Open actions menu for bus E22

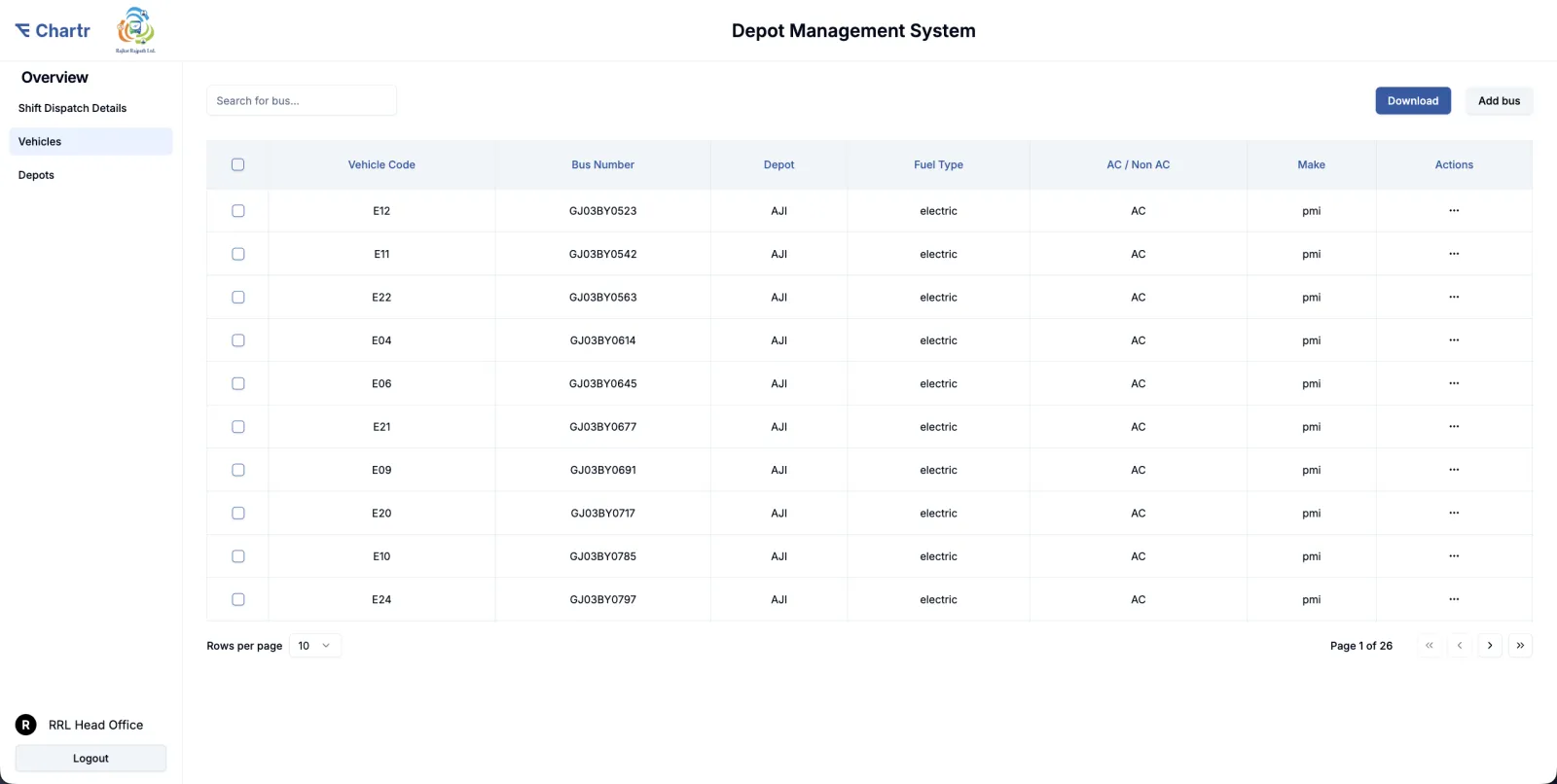click(1454, 297)
